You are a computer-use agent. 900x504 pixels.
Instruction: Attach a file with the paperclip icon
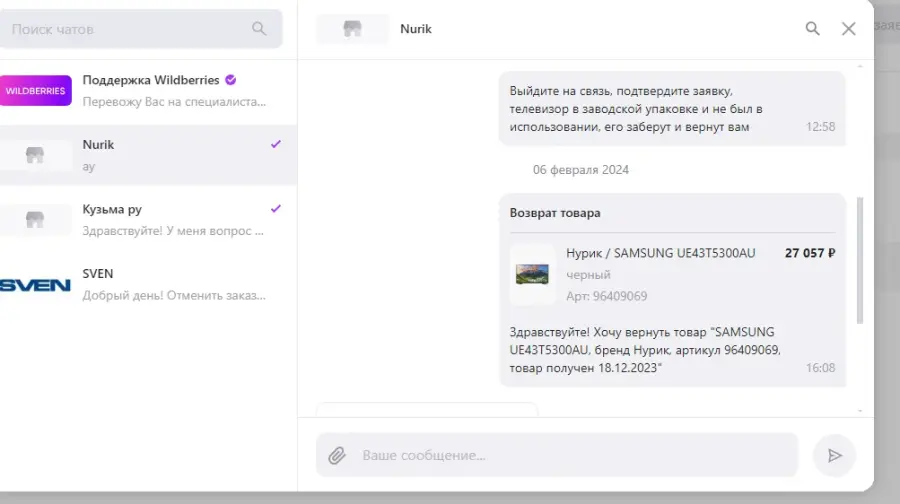(x=337, y=456)
